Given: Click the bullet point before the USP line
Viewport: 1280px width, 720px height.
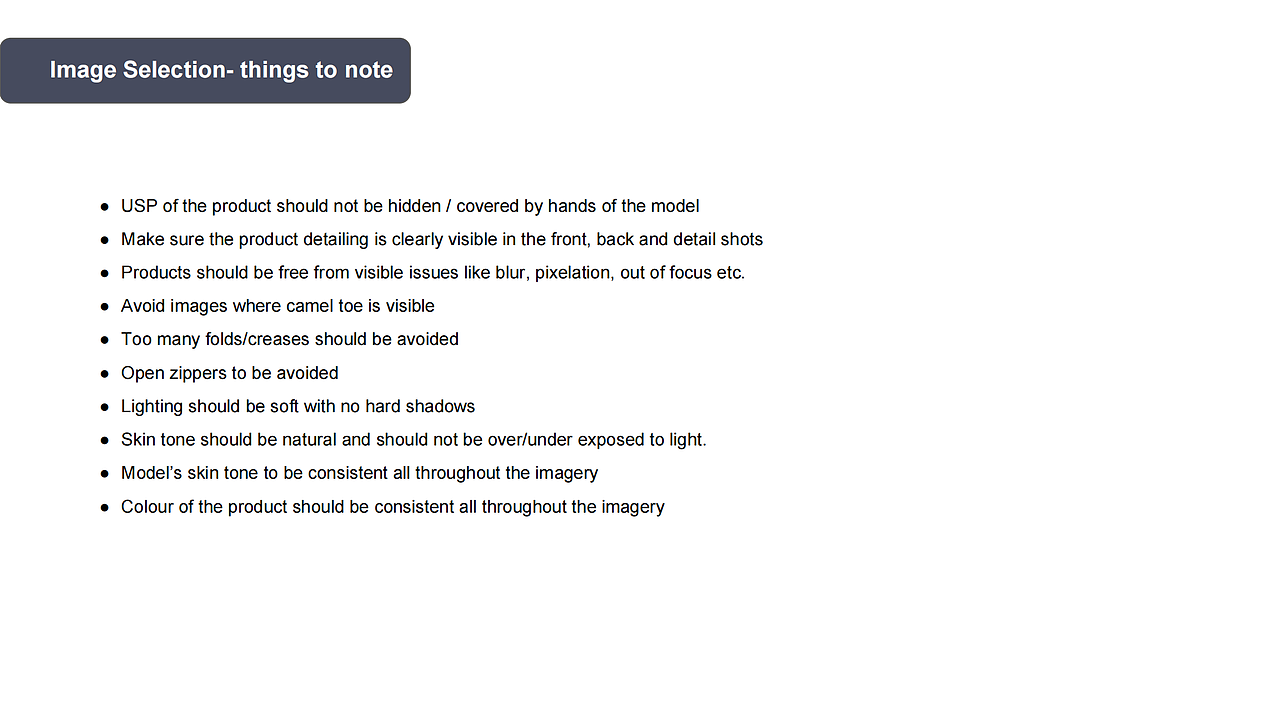Looking at the screenshot, I should pos(105,207).
